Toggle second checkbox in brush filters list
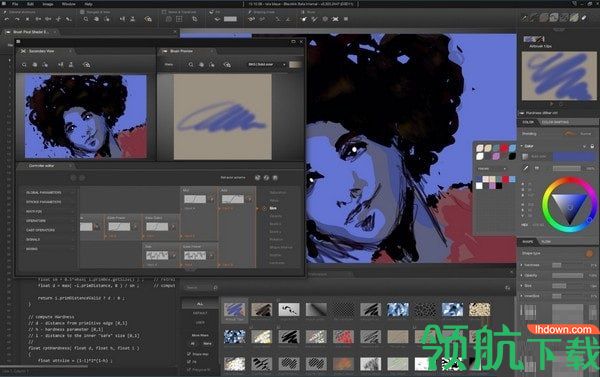600x377 pixels. [x=189, y=362]
